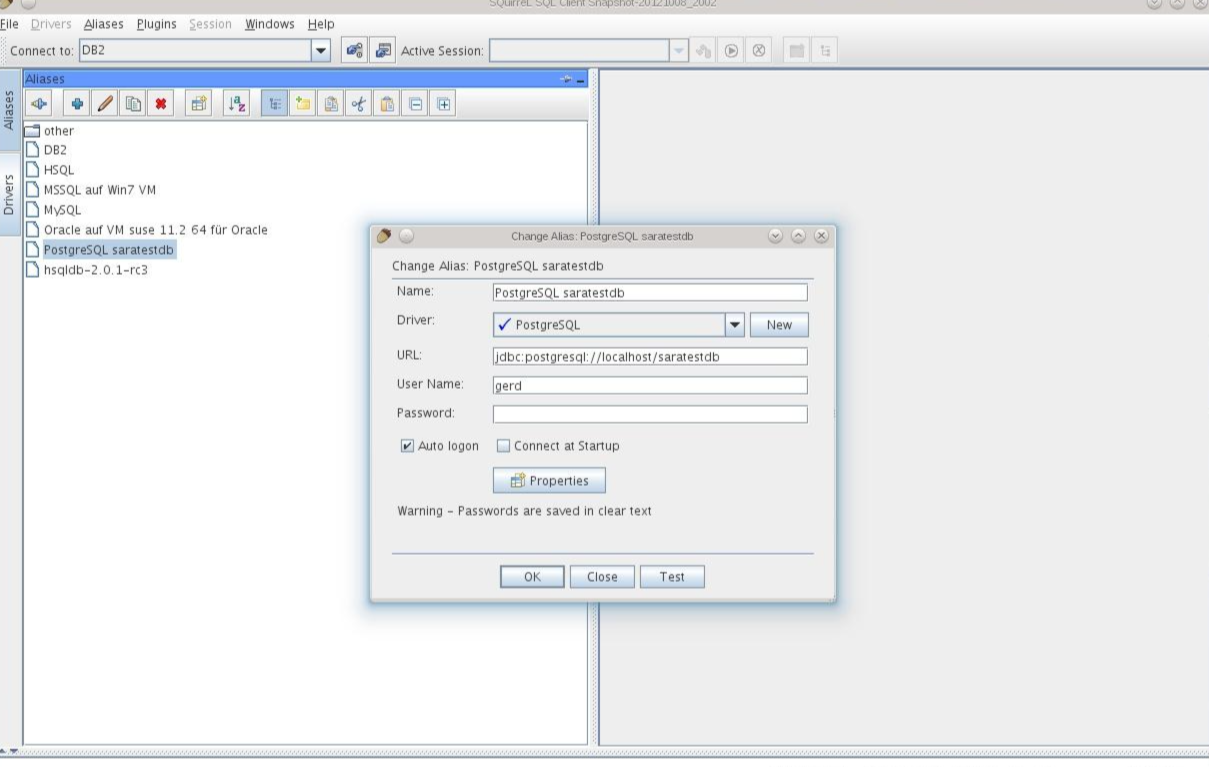Delete selected alias with red X icon

tap(160, 103)
